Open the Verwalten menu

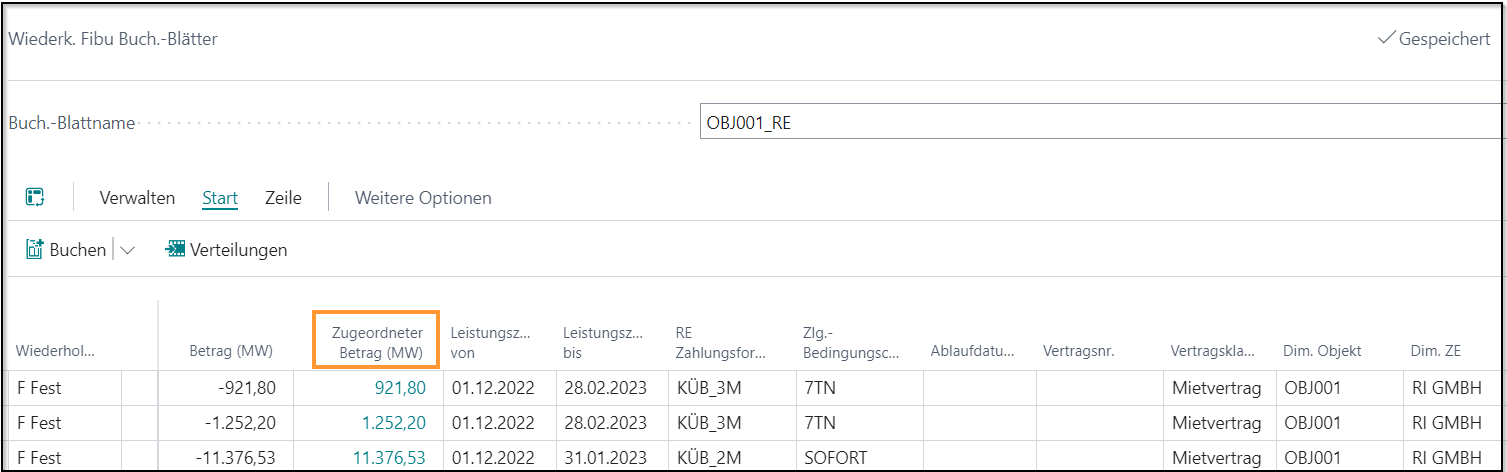click(x=137, y=198)
